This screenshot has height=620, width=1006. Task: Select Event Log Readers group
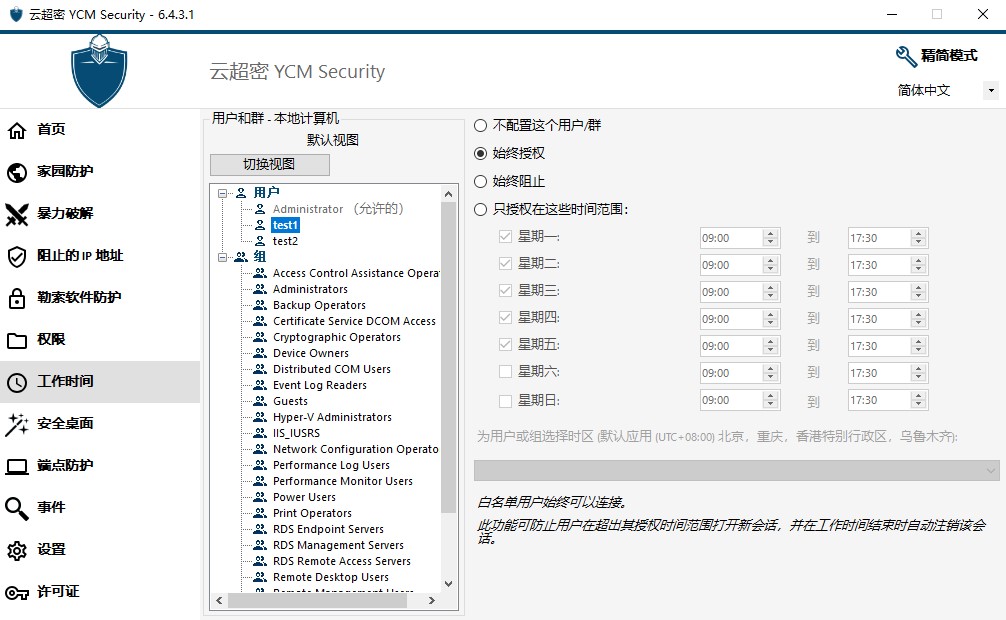pos(320,384)
